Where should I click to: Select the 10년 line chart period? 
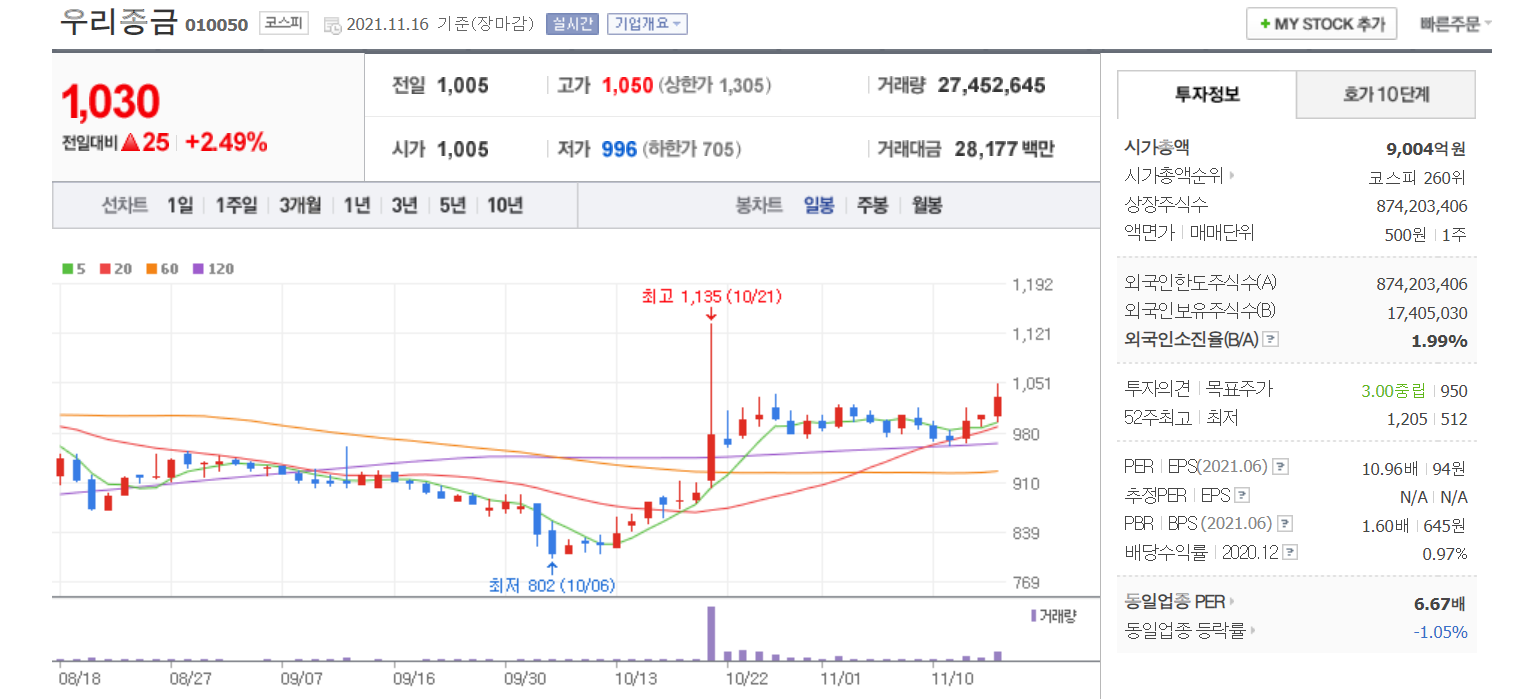505,206
